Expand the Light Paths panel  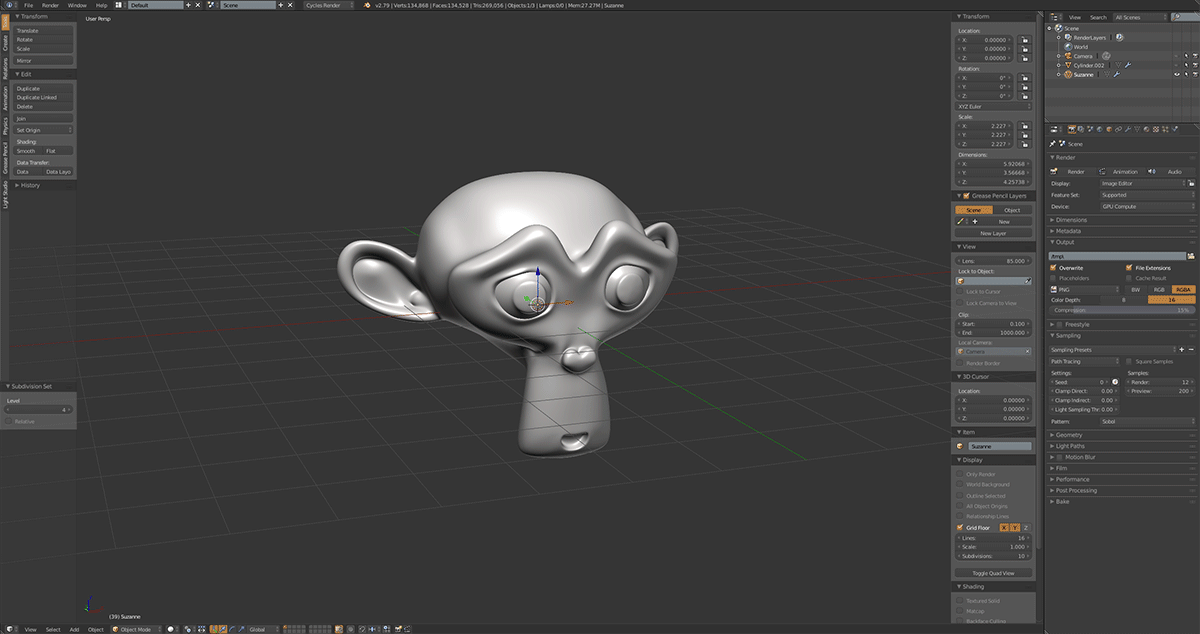[1071, 446]
